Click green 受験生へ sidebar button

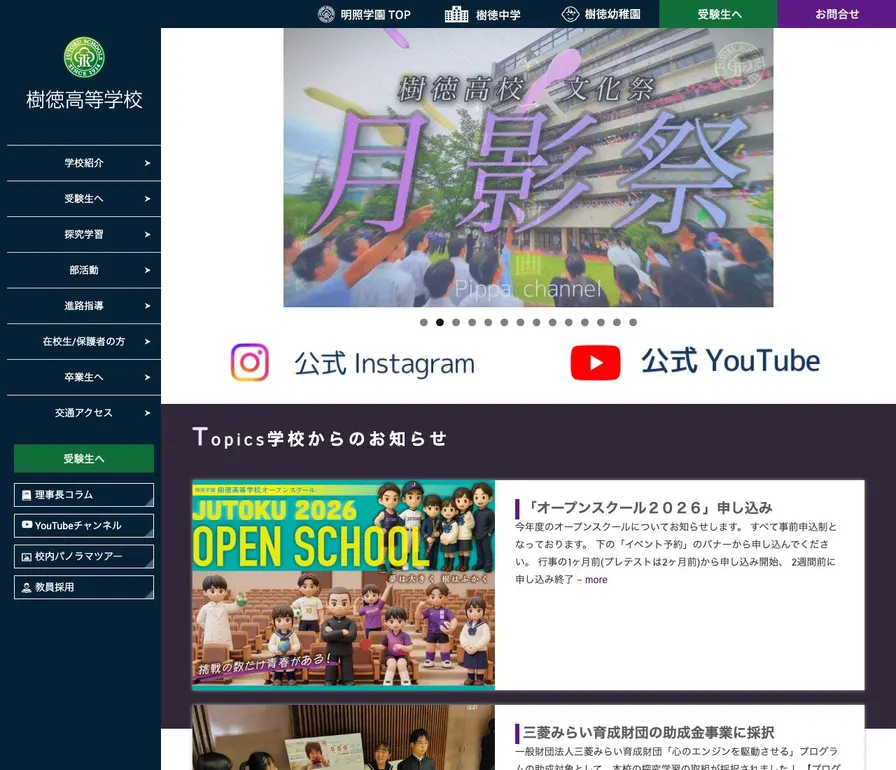tap(84, 459)
